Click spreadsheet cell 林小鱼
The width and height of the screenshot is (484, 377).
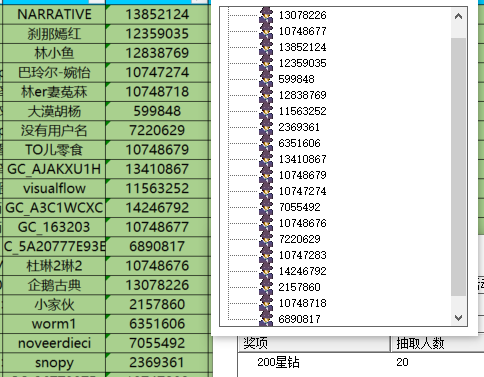coord(54,53)
